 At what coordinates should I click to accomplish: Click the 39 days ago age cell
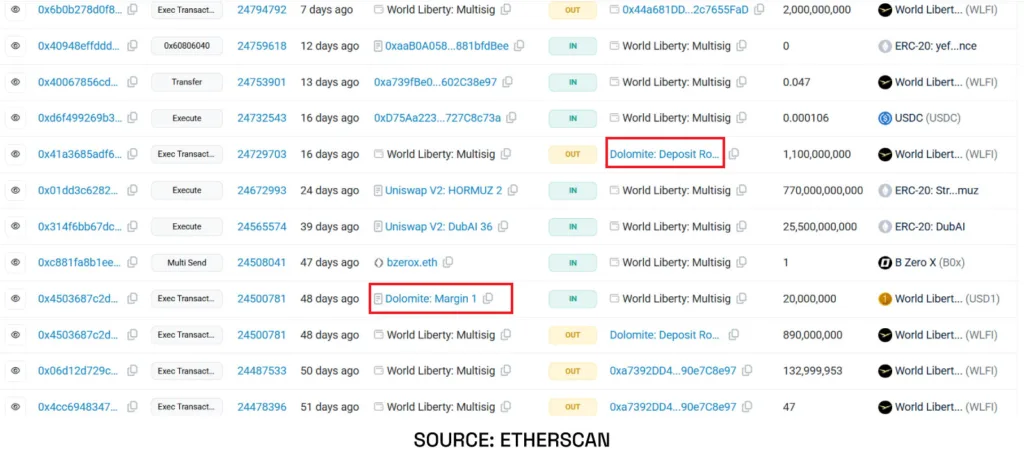(x=330, y=227)
